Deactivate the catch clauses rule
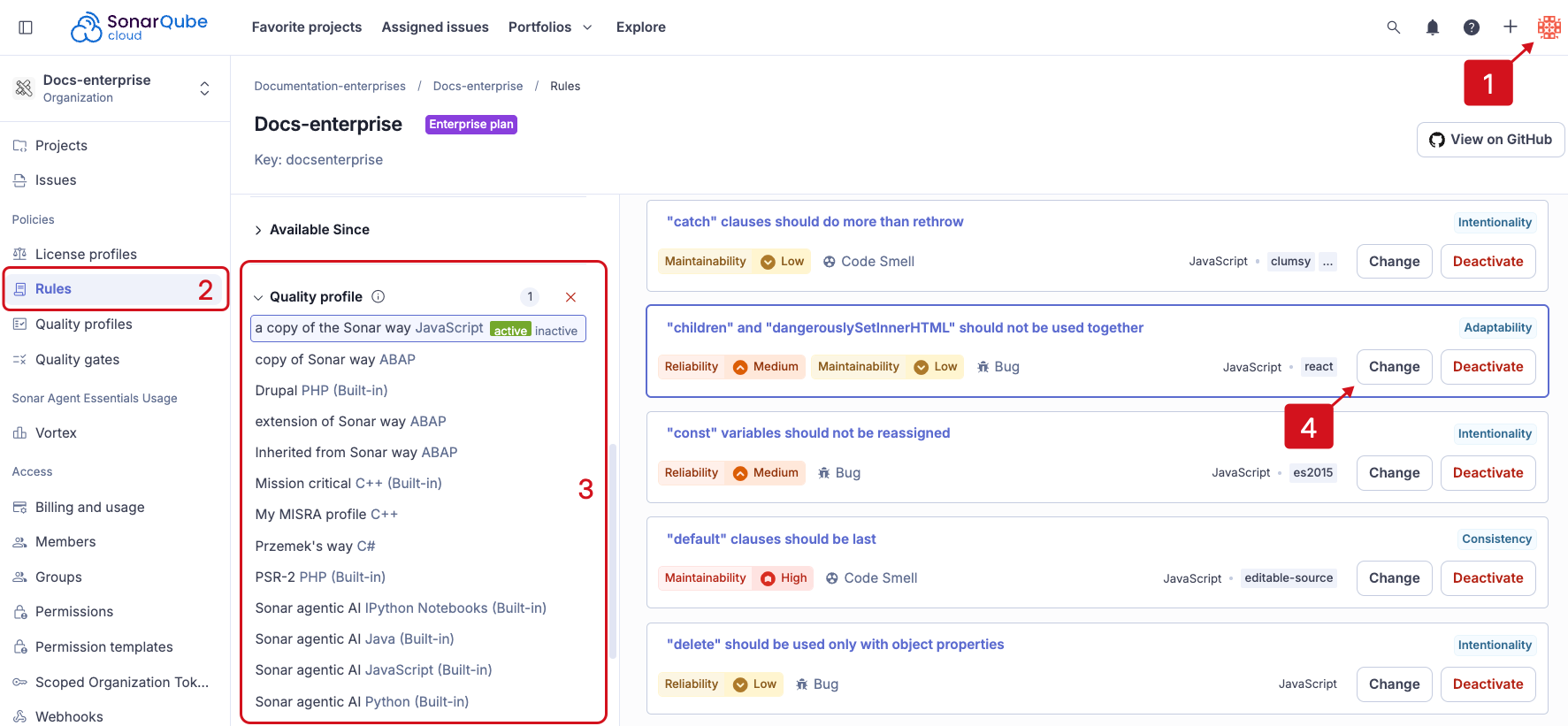Viewport: 1568px width, 726px height. tap(1488, 262)
